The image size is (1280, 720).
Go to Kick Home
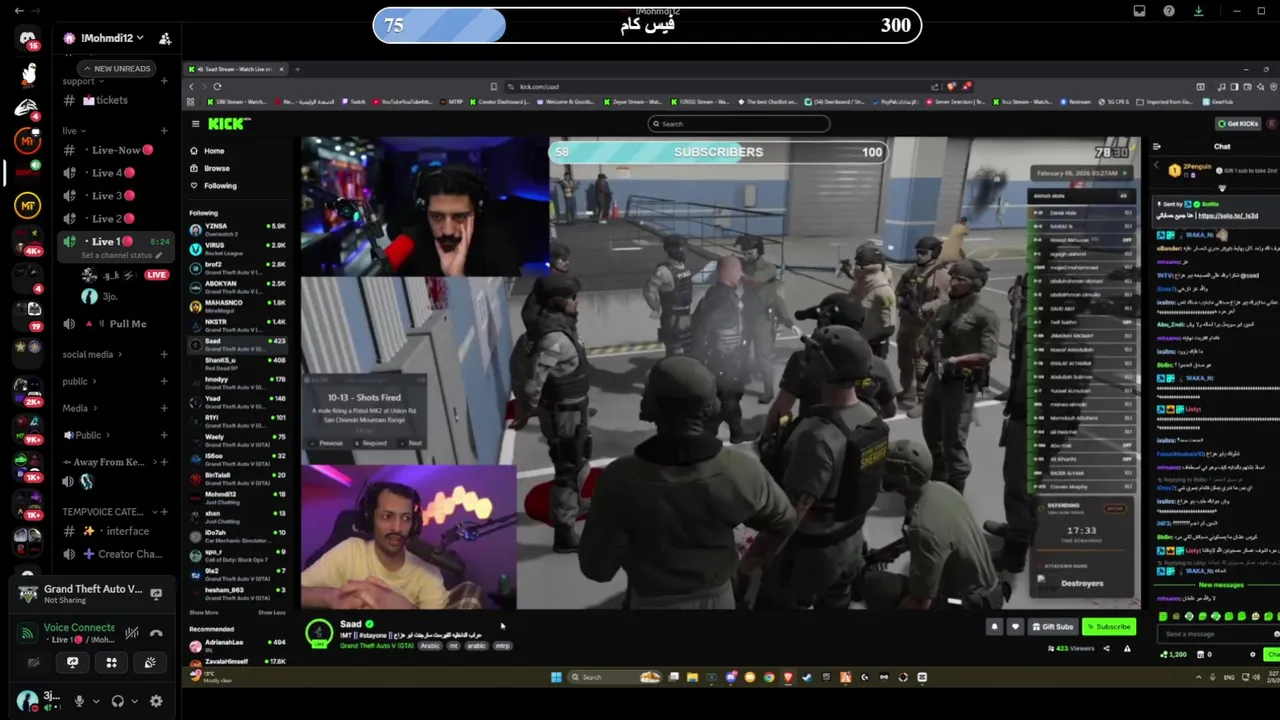[x=207, y=151]
